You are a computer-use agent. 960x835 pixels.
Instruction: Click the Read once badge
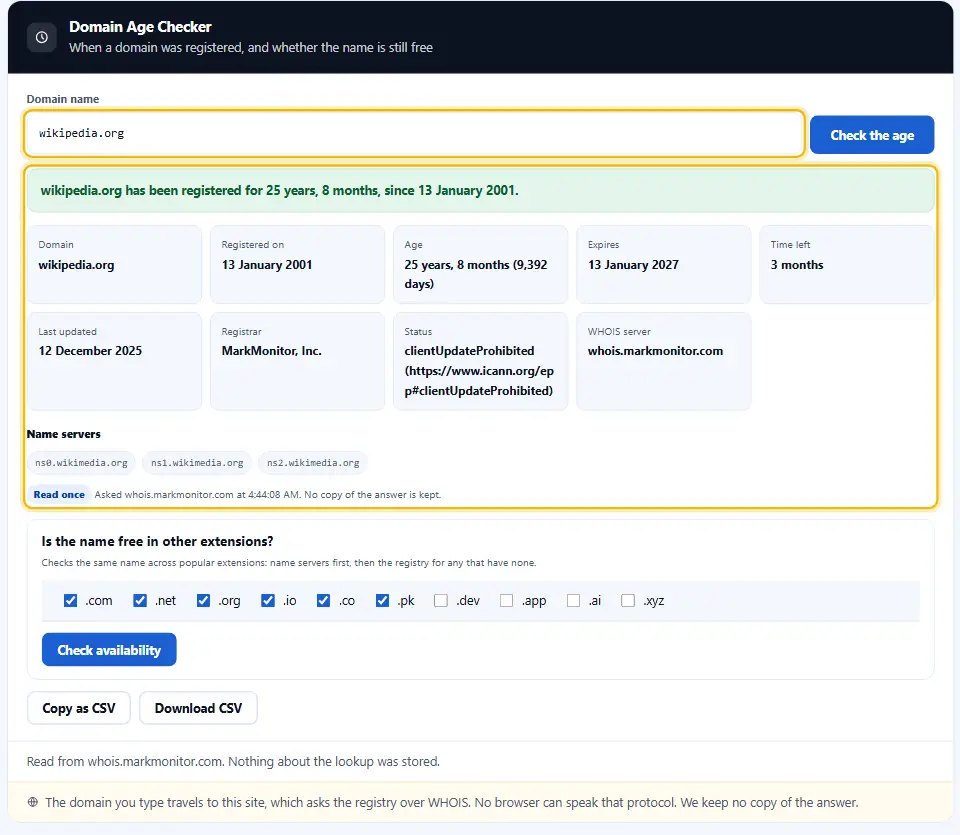pyautogui.click(x=59, y=495)
